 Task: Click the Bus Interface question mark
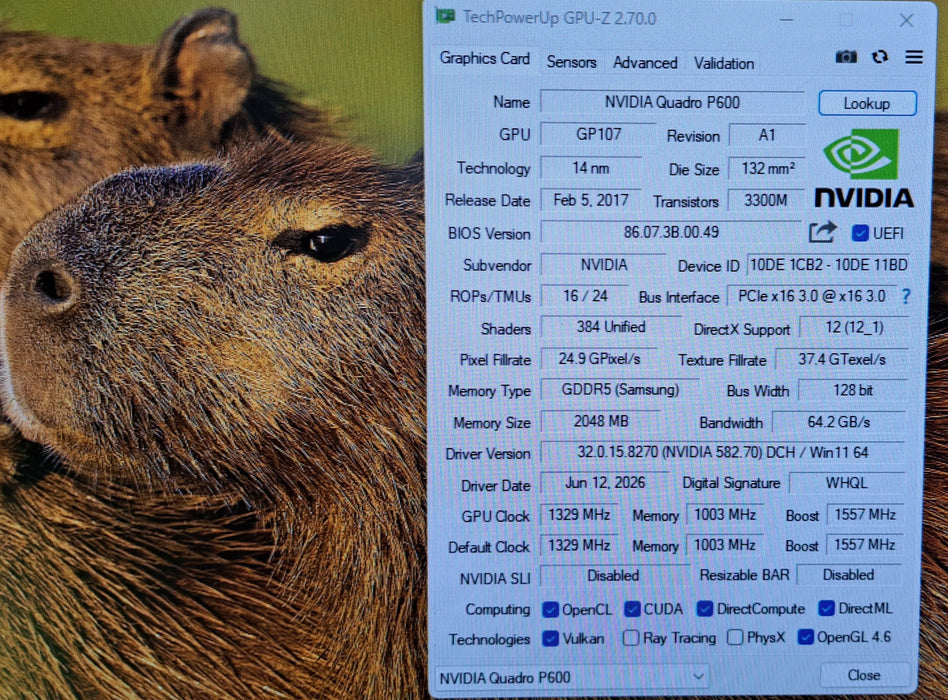pos(906,296)
